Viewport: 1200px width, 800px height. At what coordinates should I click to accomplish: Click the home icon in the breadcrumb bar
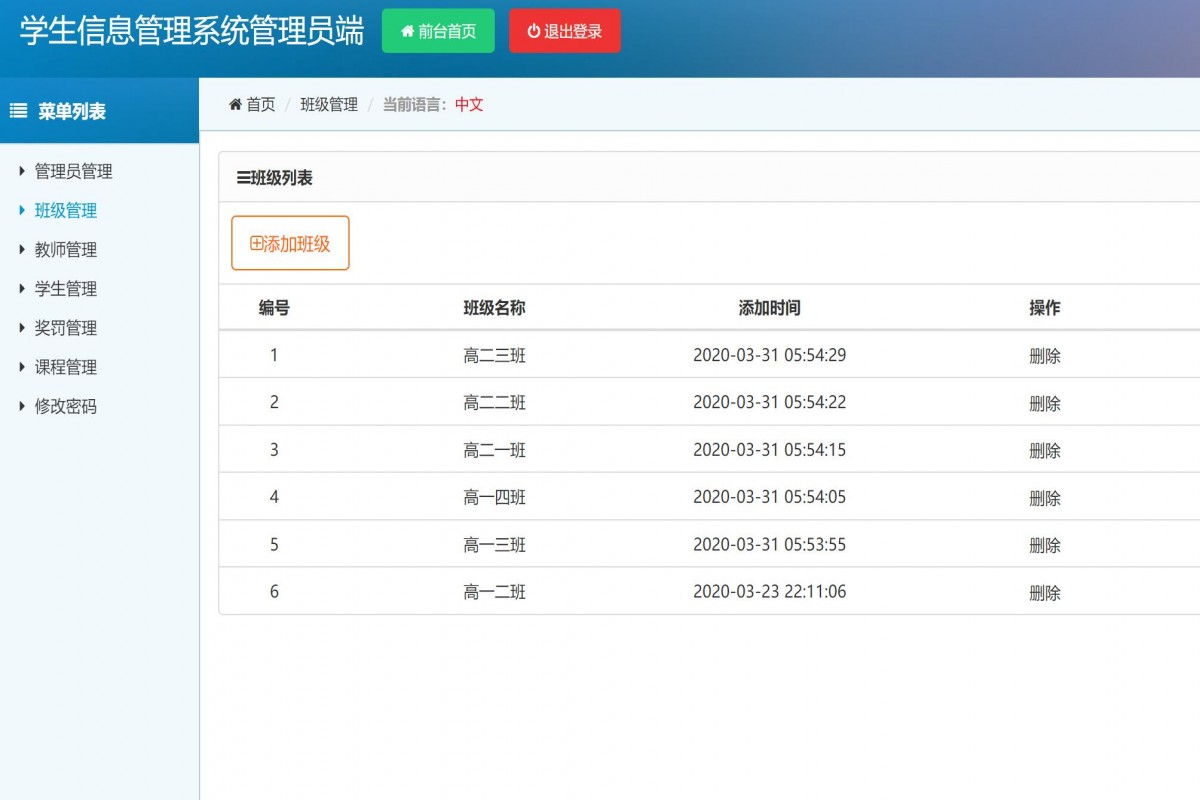(x=234, y=104)
